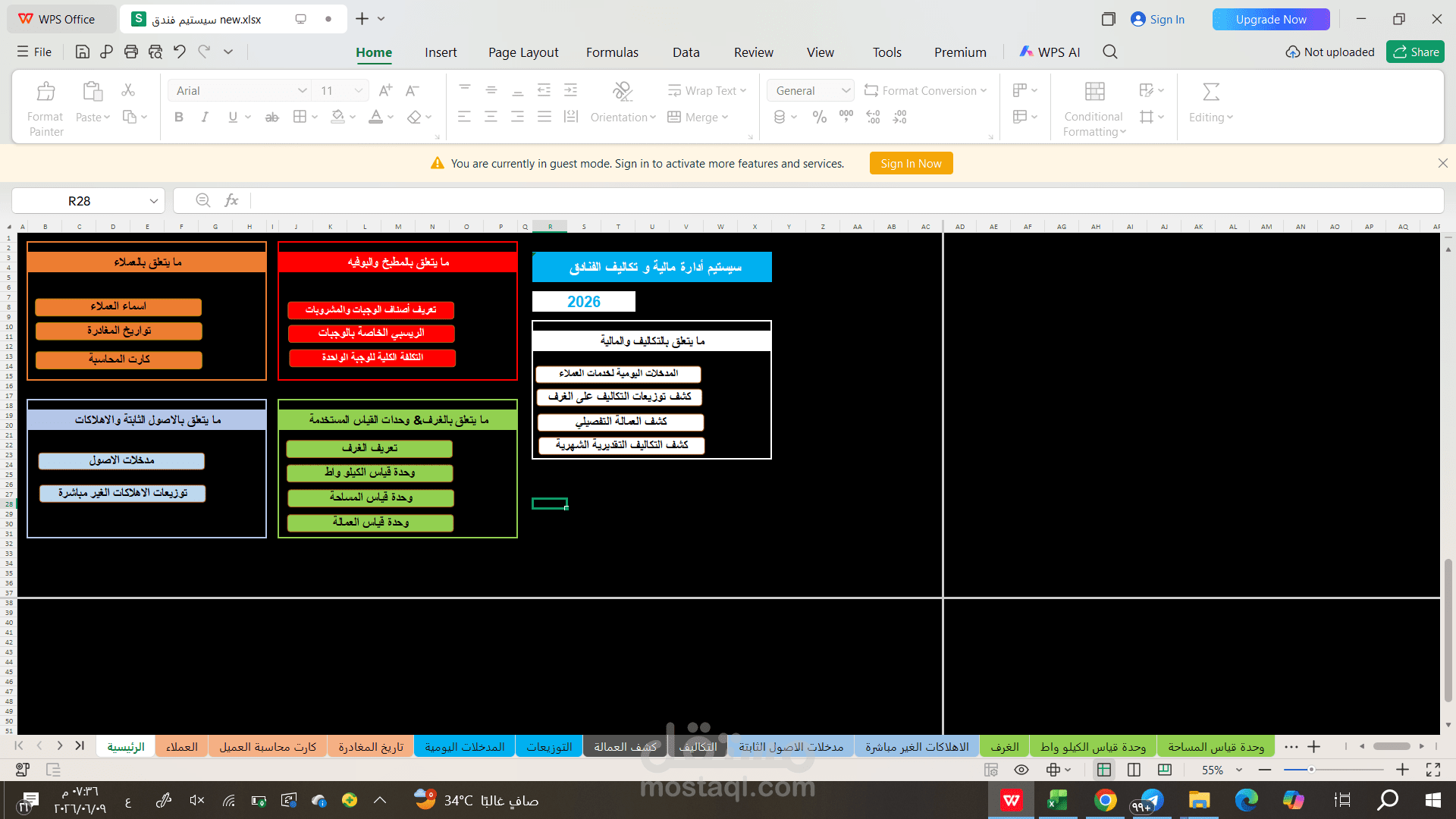Open the Name Box dropdown arrow

153,201
